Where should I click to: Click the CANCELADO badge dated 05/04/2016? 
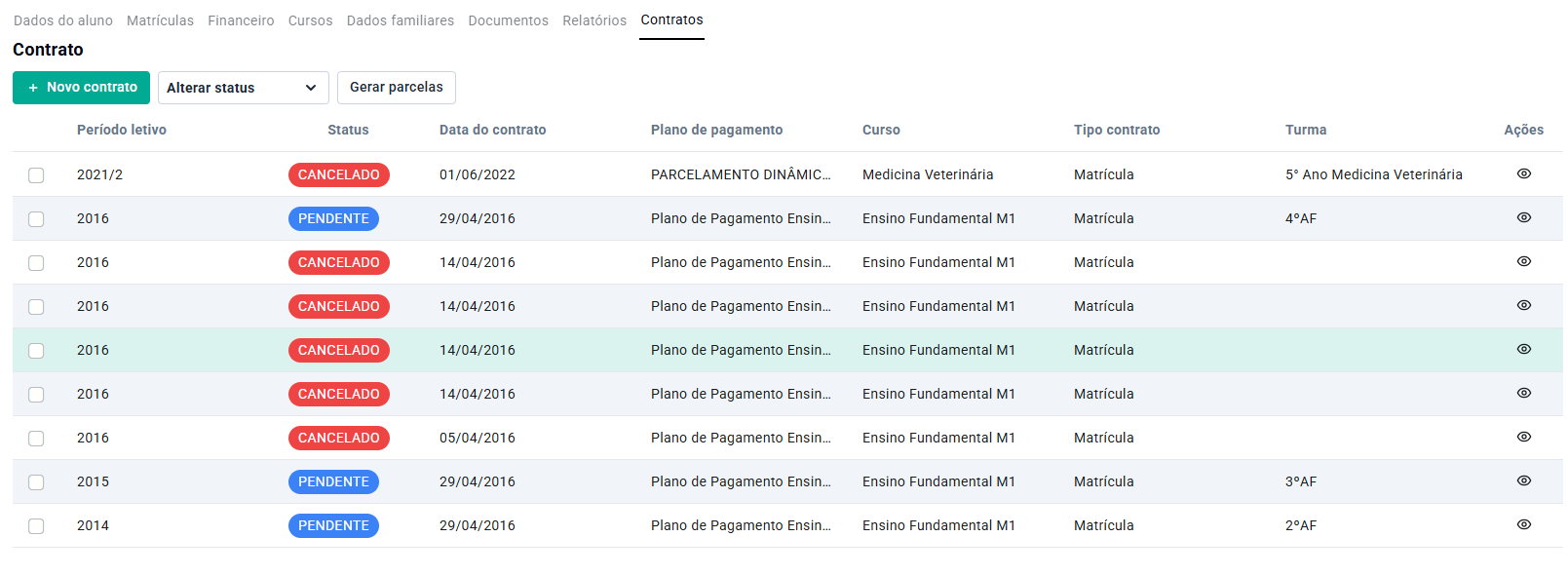point(339,438)
